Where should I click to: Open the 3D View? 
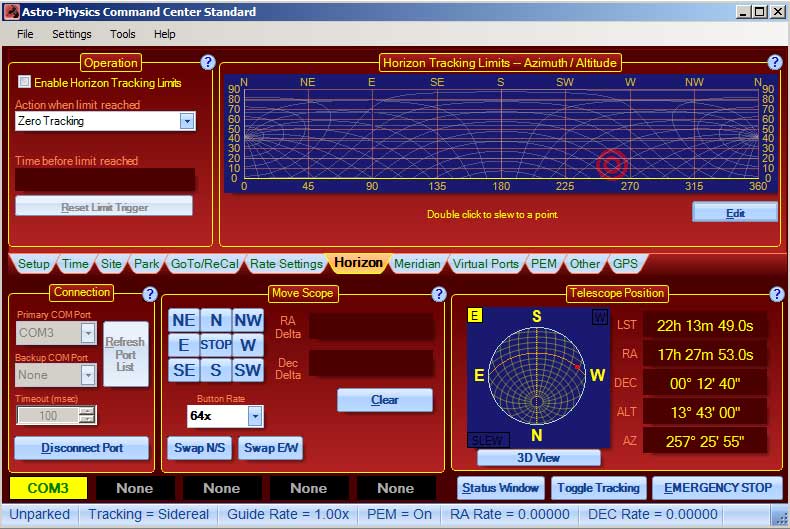538,457
